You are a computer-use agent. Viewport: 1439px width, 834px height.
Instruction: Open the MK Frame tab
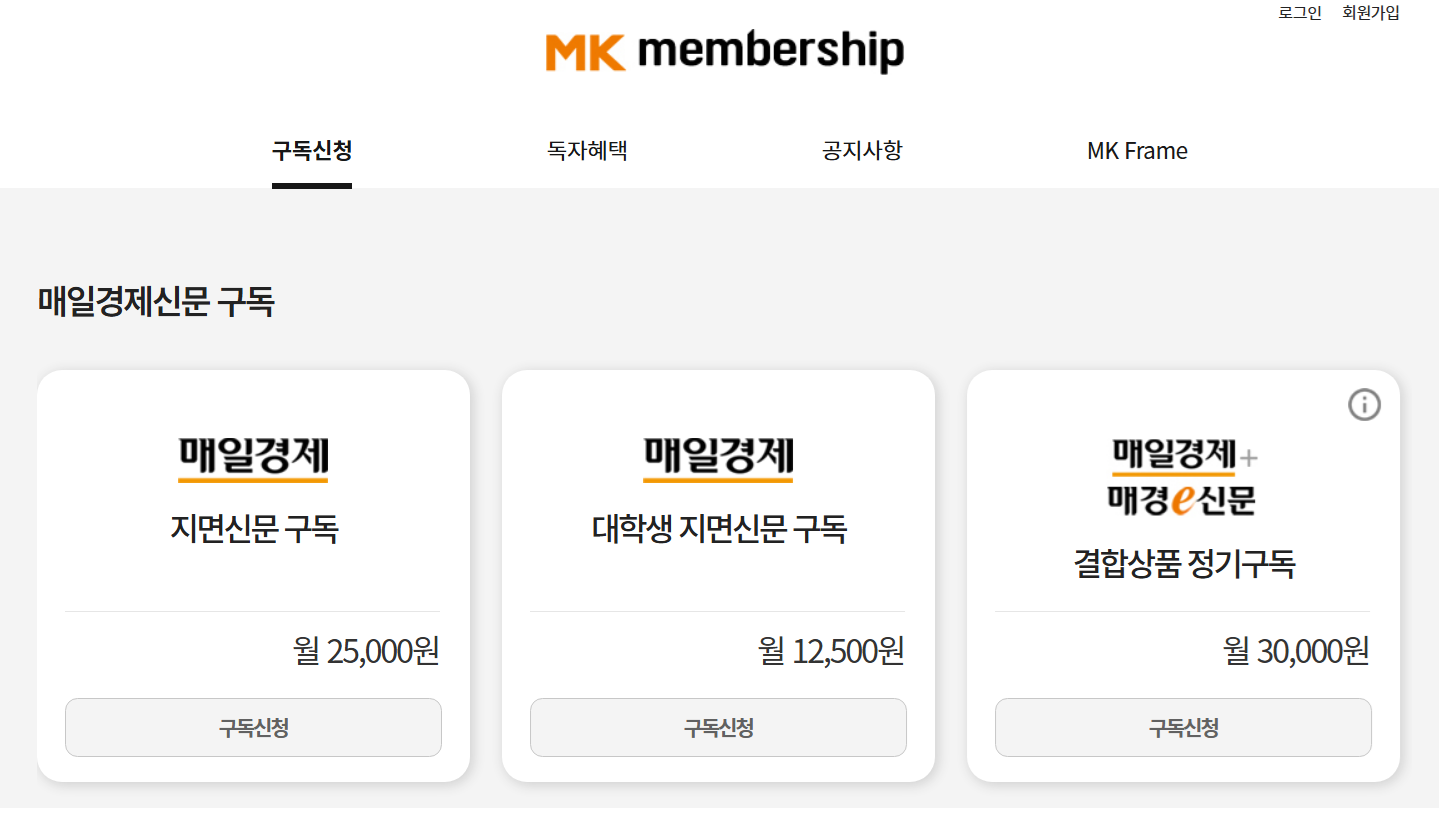click(1136, 150)
